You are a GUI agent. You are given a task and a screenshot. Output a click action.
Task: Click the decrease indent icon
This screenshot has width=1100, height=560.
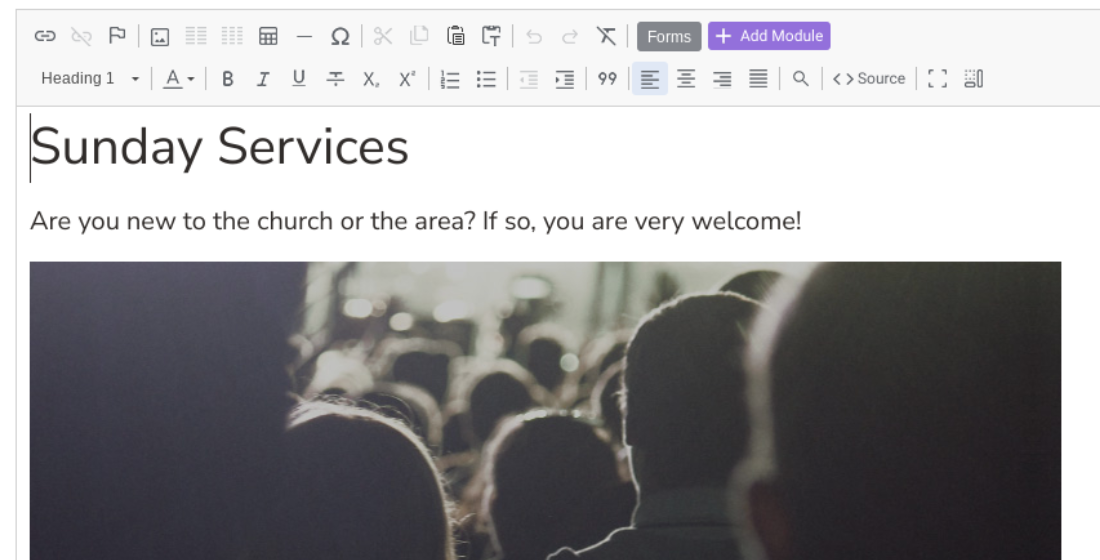(529, 79)
